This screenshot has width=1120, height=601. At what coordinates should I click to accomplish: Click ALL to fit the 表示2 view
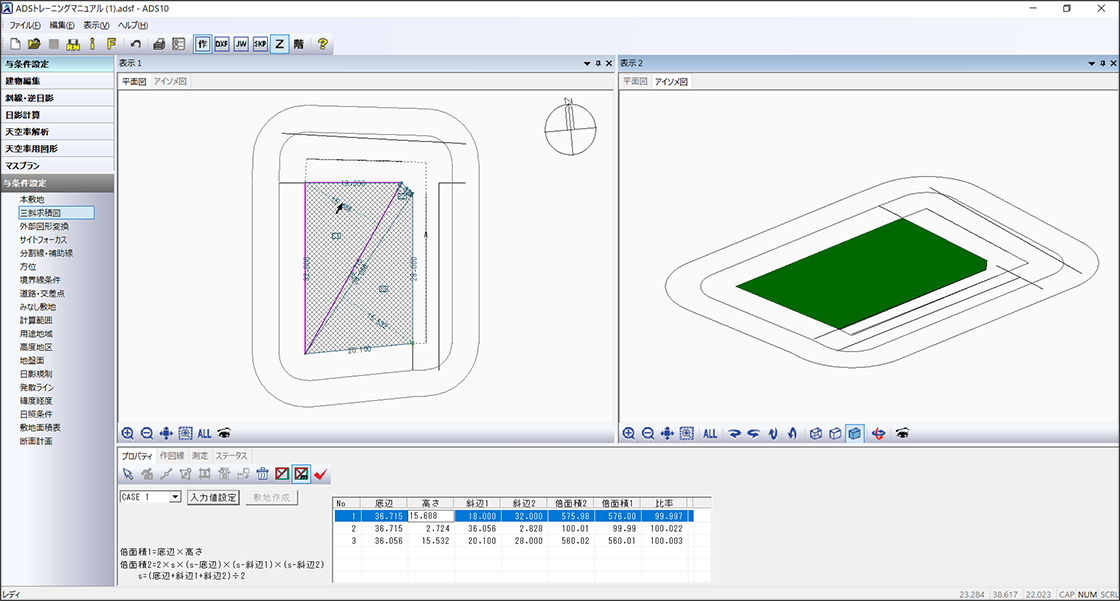coord(710,433)
